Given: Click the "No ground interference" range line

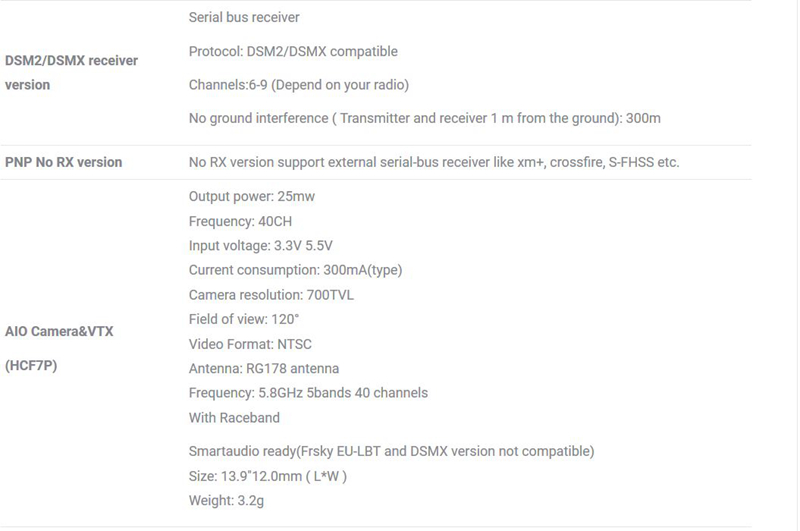Looking at the screenshot, I should 424,118.
